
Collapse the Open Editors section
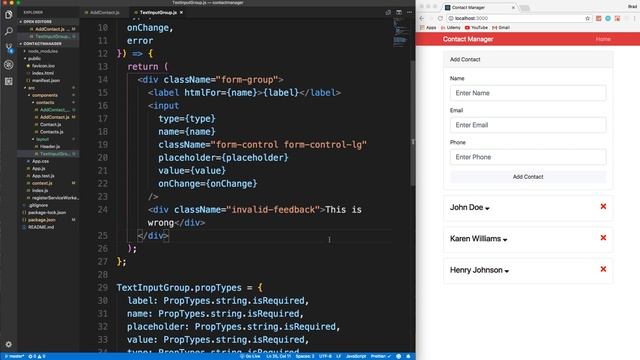click(x=48, y=22)
